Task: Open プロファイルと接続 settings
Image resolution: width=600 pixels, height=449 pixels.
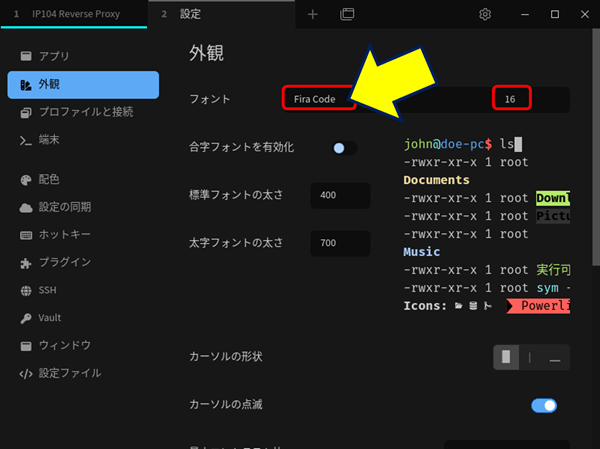Action: [83, 112]
